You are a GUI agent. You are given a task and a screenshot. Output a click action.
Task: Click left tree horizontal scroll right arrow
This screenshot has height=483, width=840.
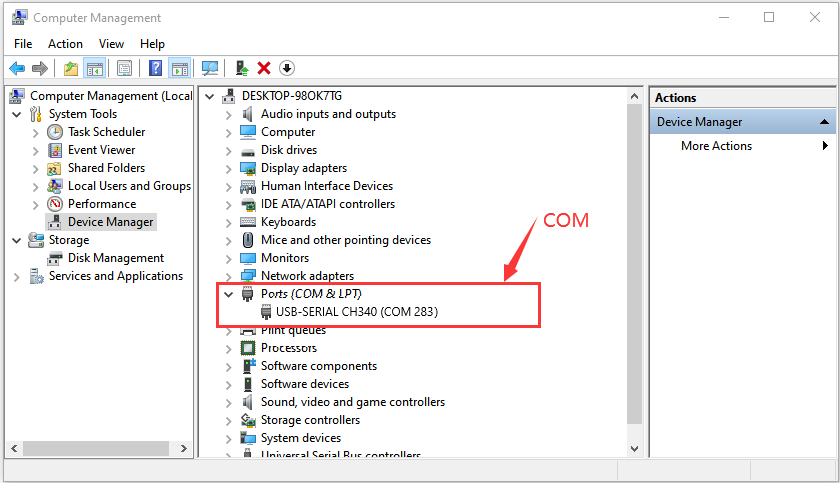[184, 448]
